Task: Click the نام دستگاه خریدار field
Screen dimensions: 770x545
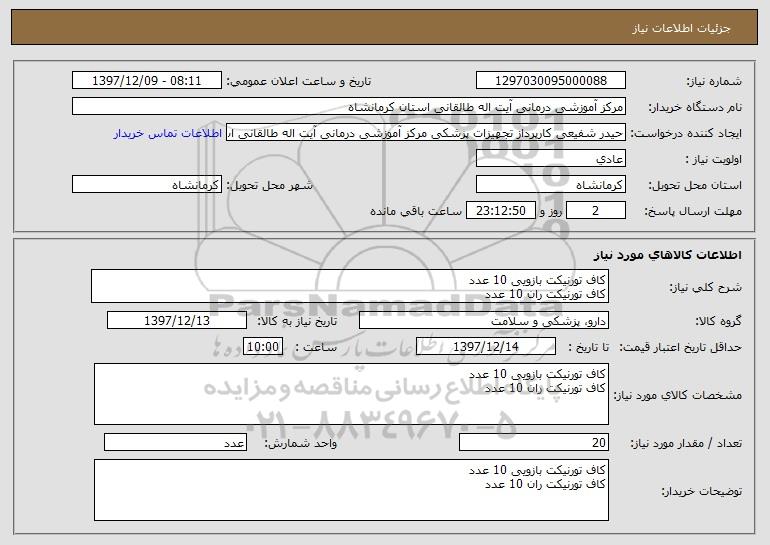Action: 349,107
